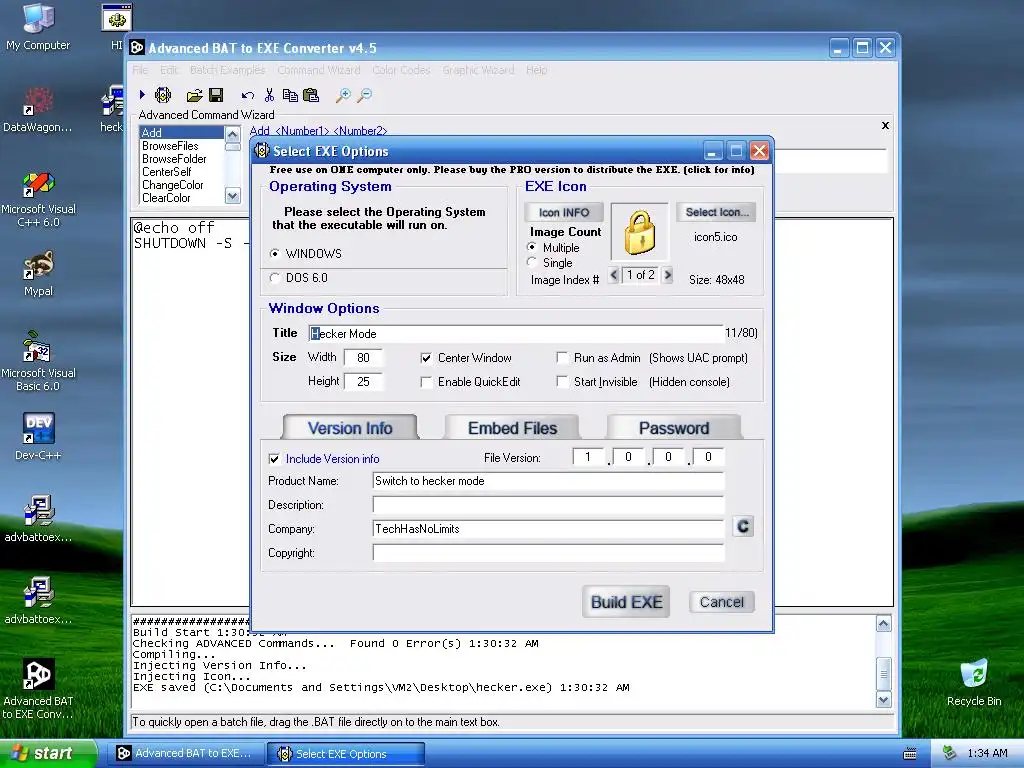The height and width of the screenshot is (768, 1024).
Task: Click the Build EXE button
Action: pos(626,601)
